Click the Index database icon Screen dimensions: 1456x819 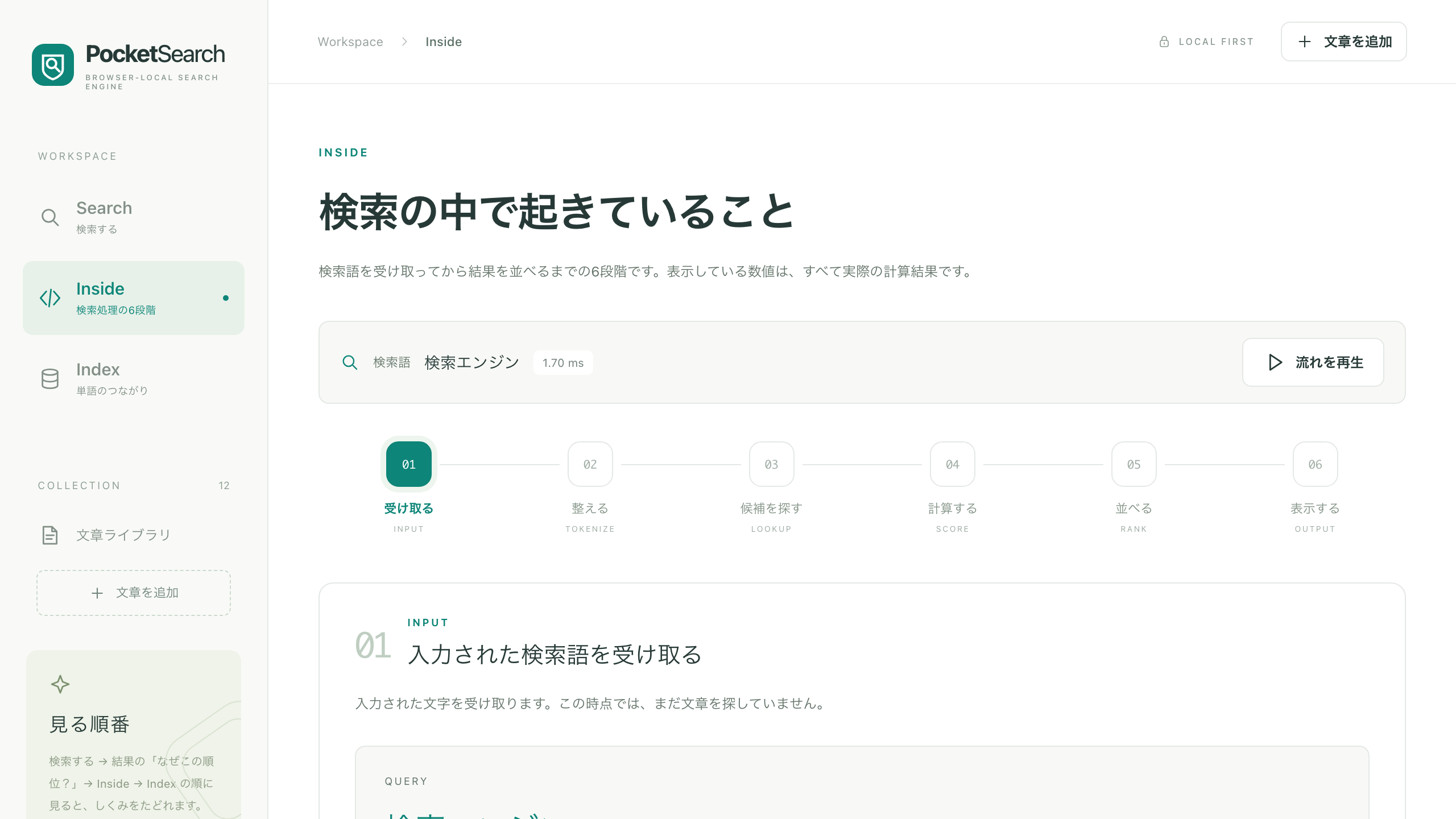coord(50,379)
